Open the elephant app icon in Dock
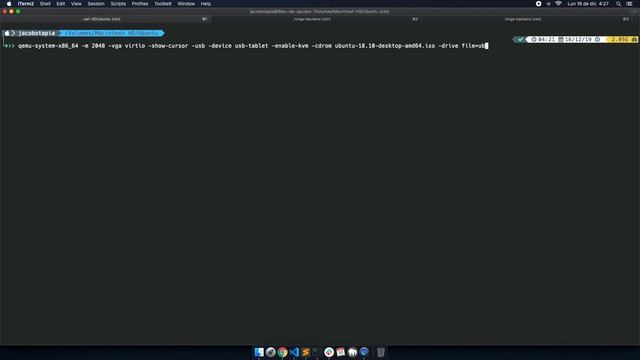This screenshot has height=360, width=640. (353, 352)
